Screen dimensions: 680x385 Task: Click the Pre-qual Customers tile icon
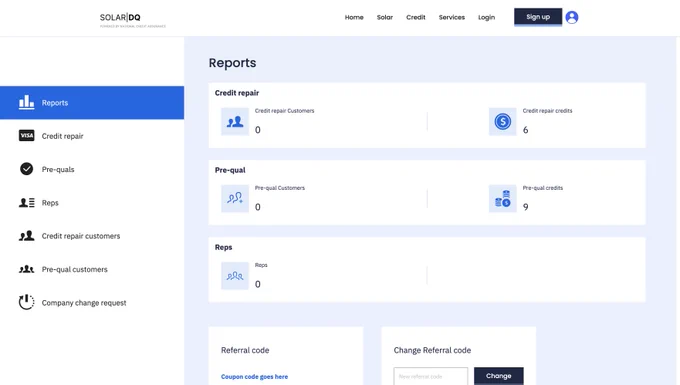235,199
